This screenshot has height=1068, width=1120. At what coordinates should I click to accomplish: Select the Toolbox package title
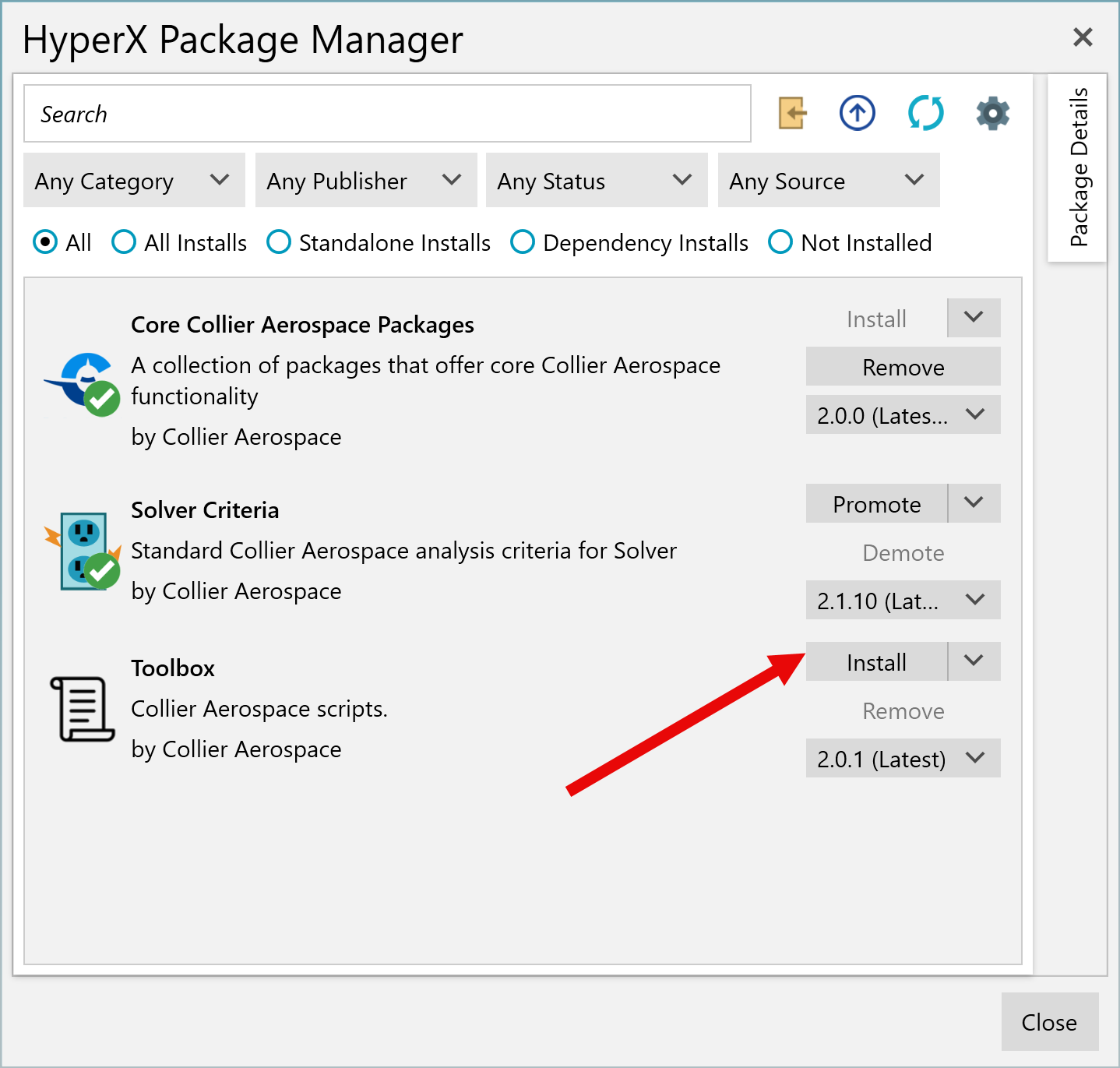(x=173, y=668)
